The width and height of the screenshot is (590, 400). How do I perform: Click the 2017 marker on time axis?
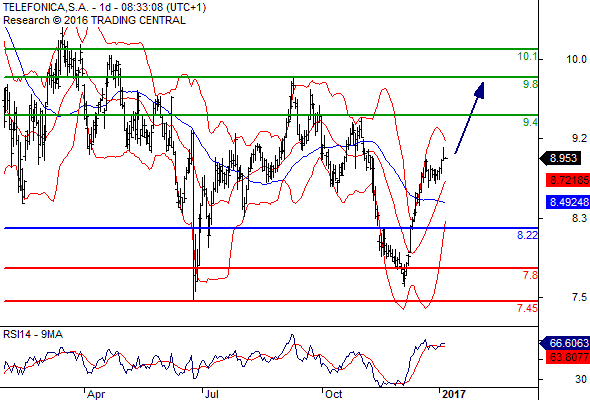coord(454,394)
